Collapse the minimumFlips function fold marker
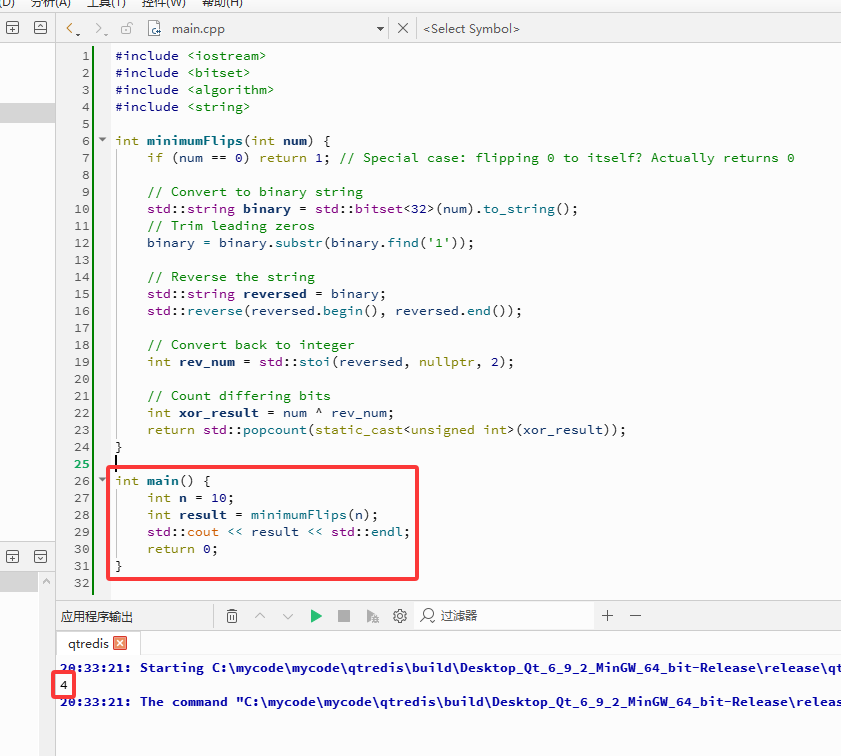This screenshot has height=756, width=841. tap(102, 140)
